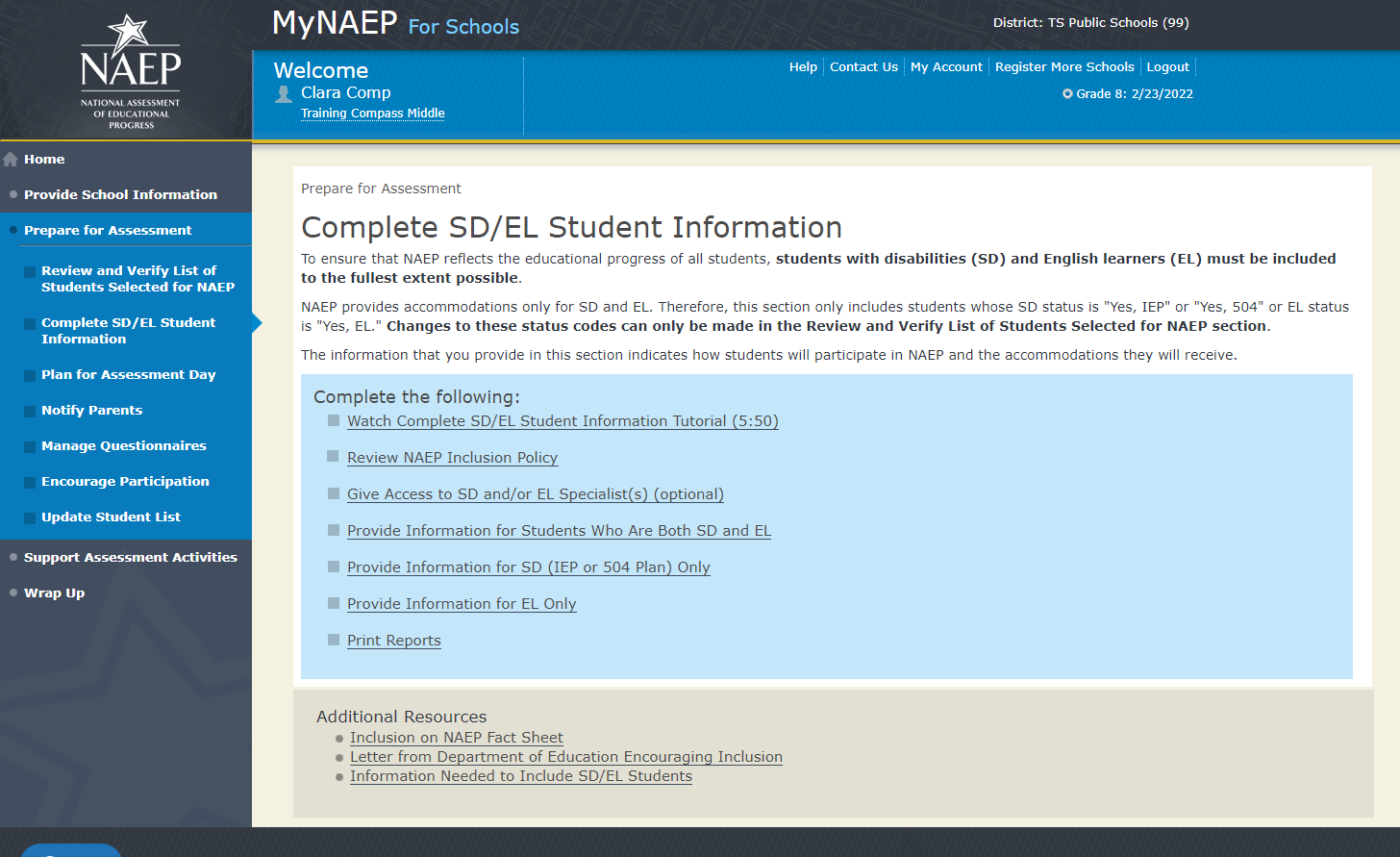The image size is (1400, 857).
Task: Click Register More Schools
Action: tap(1064, 67)
